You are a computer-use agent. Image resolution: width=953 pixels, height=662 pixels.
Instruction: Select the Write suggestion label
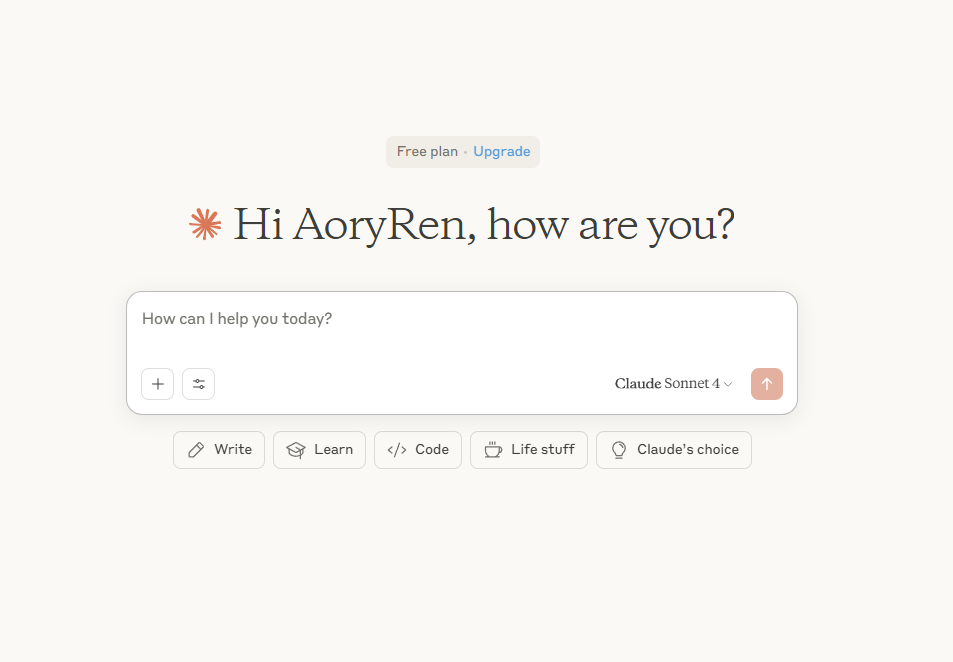(x=233, y=450)
